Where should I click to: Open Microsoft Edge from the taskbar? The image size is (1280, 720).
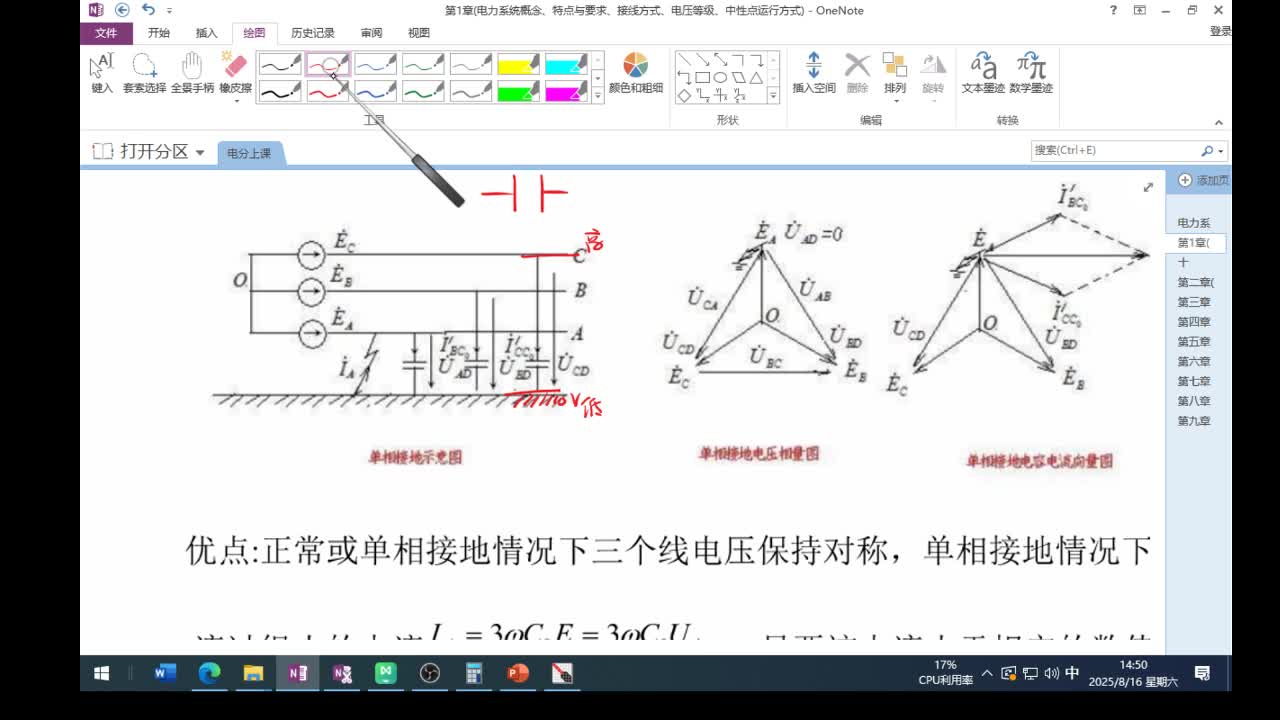tap(209, 673)
